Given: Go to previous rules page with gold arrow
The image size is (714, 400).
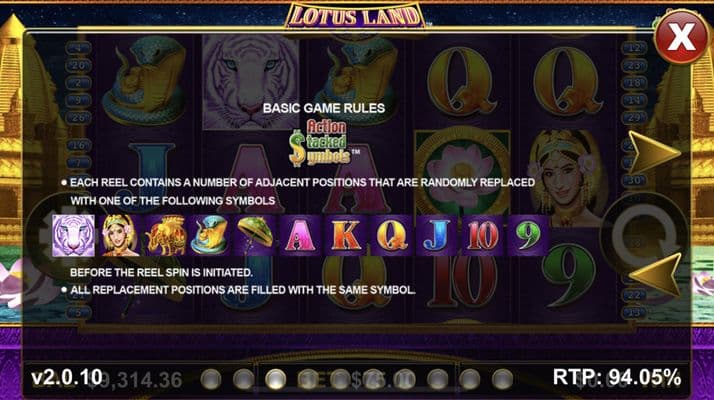Looking at the screenshot, I should (x=654, y=274).
